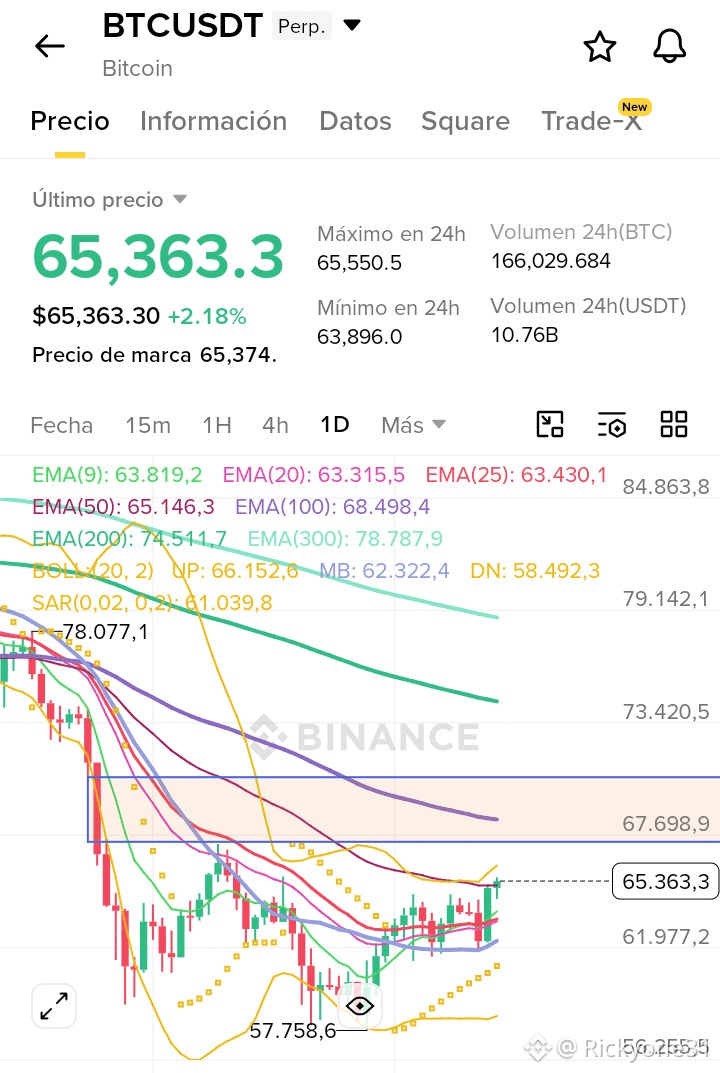Open the Información tab
Screen dimensions: 720x1073
pos(214,121)
